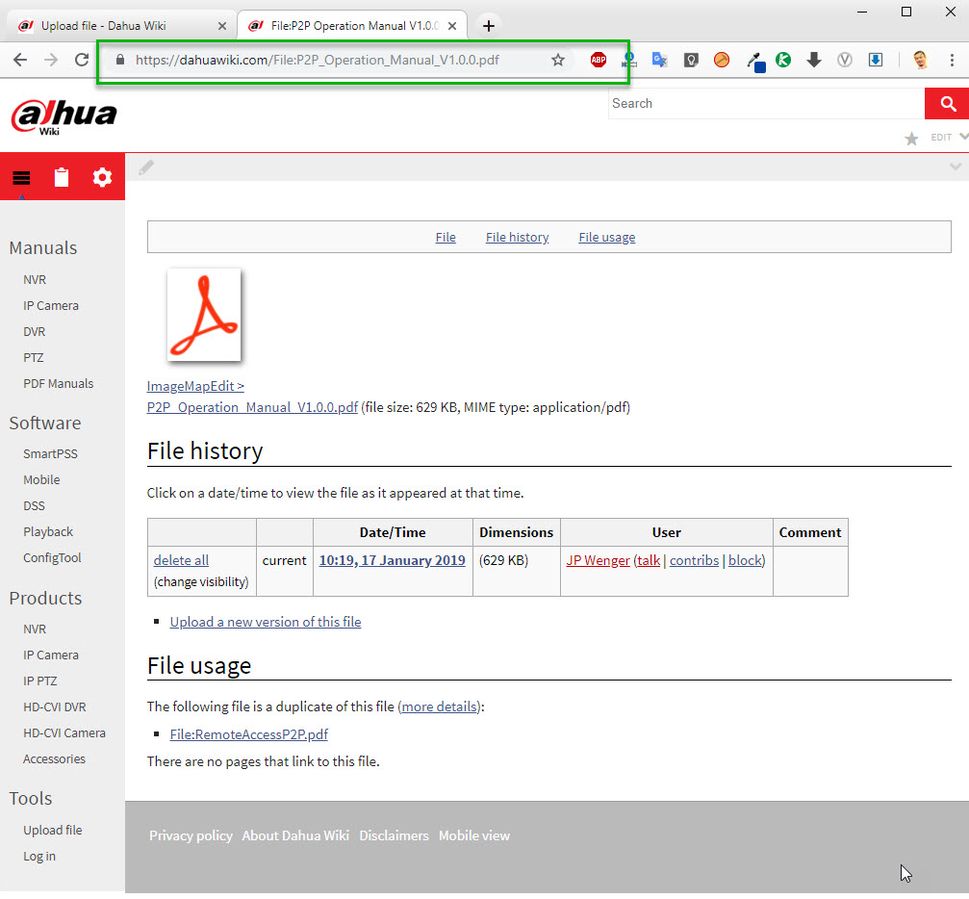This screenshot has width=969, height=899.
Task: Open Chrome three-dot menu
Action: coord(952,60)
